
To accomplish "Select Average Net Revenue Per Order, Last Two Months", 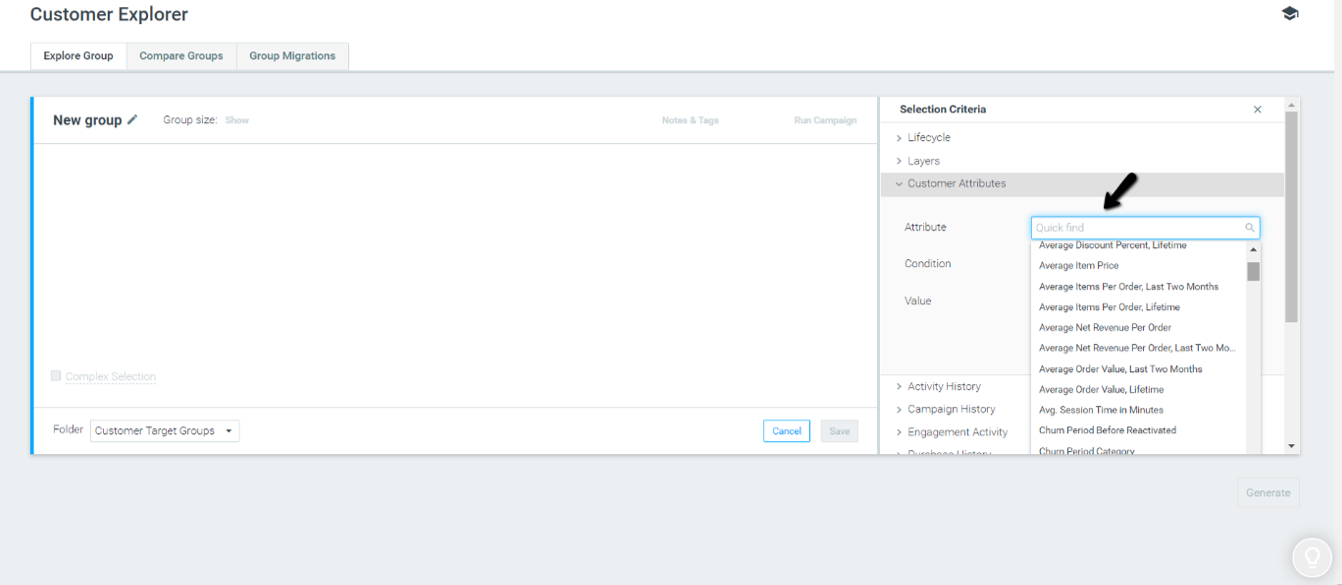I will pyautogui.click(x=1137, y=349).
